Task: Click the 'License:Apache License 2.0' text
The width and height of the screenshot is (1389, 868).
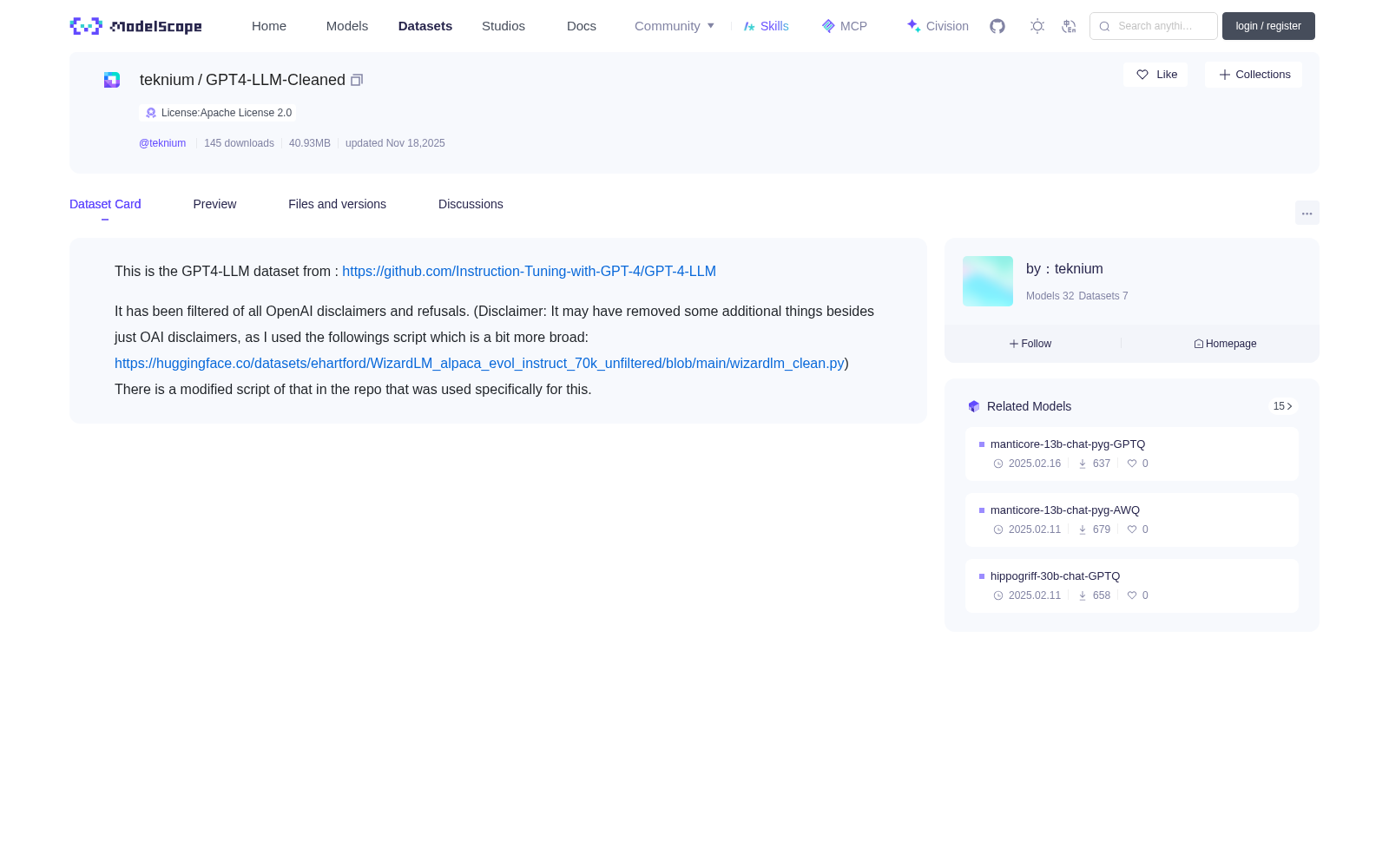Action: 227,113
